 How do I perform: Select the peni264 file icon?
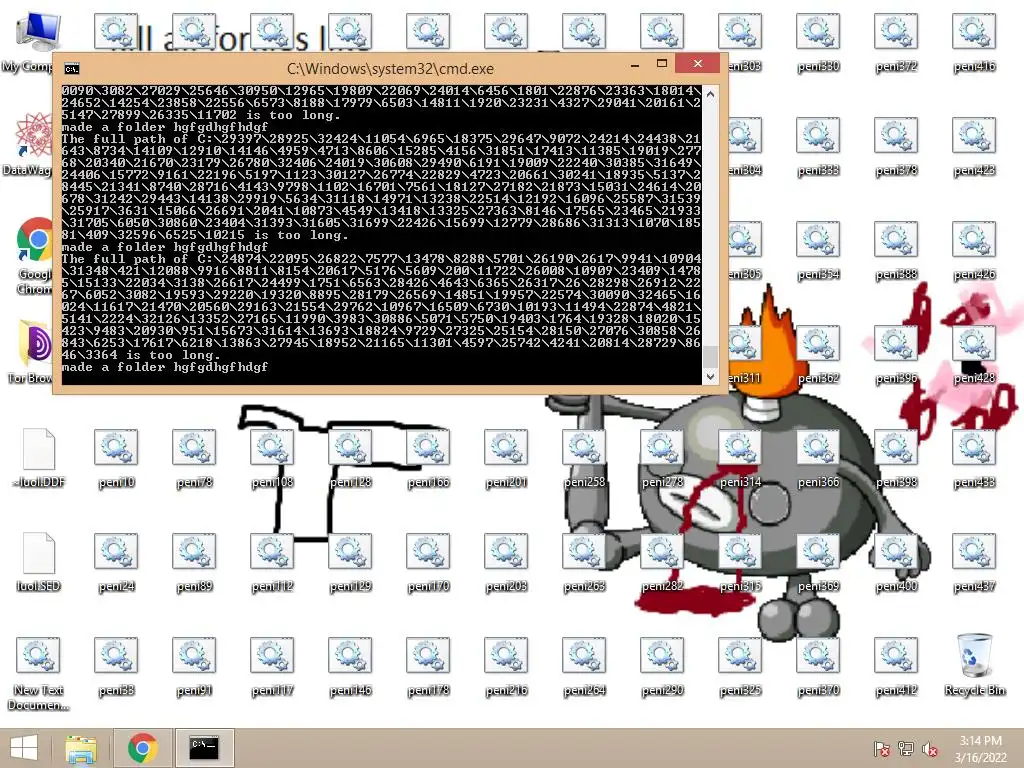coord(584,666)
